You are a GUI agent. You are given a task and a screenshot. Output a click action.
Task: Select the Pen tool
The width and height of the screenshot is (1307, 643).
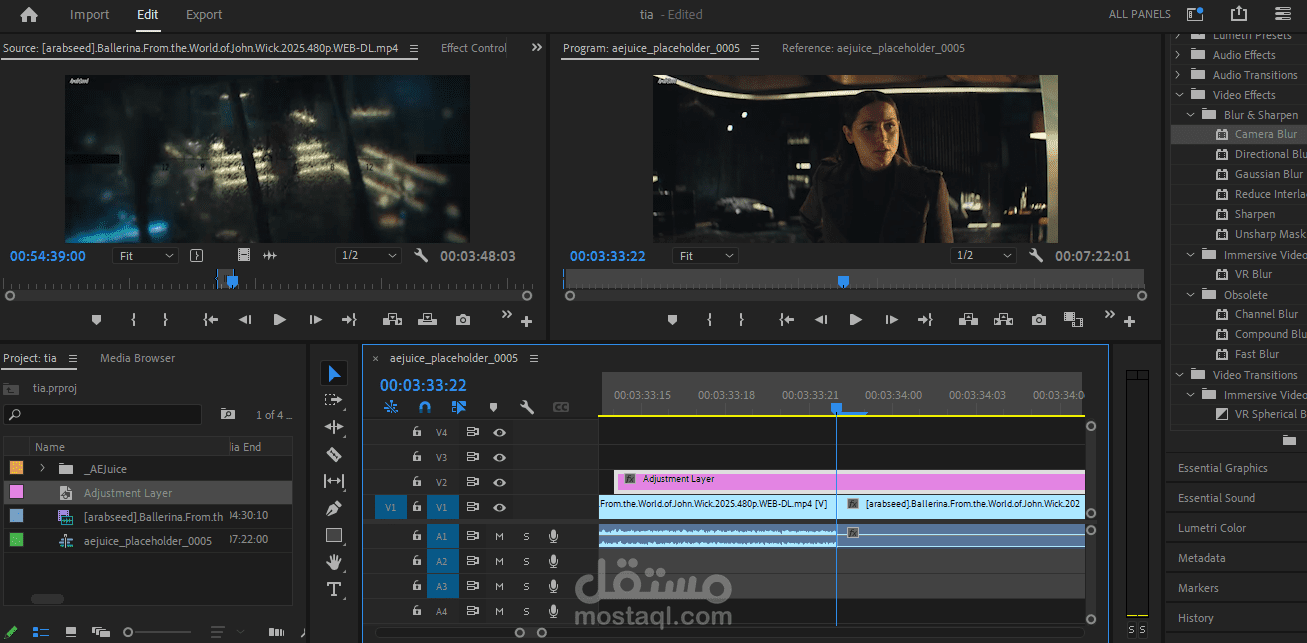pyautogui.click(x=334, y=508)
